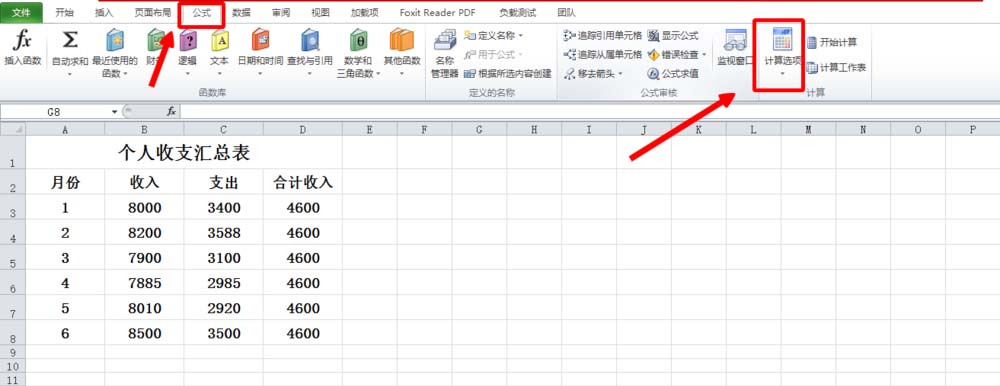Switch to the Review (审阅) tab
The image size is (1000, 386).
pyautogui.click(x=281, y=13)
